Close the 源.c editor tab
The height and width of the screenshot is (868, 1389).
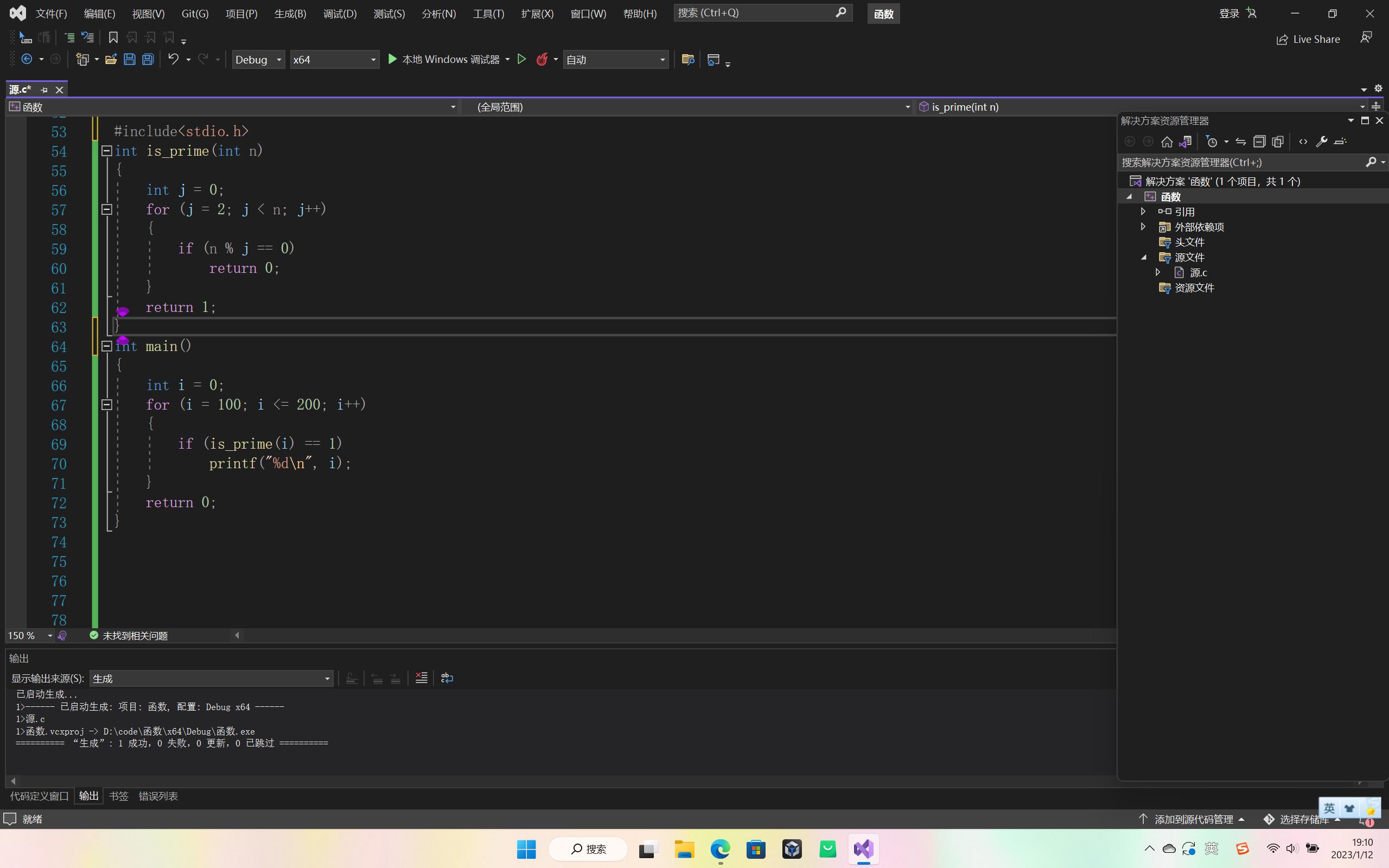click(x=59, y=90)
